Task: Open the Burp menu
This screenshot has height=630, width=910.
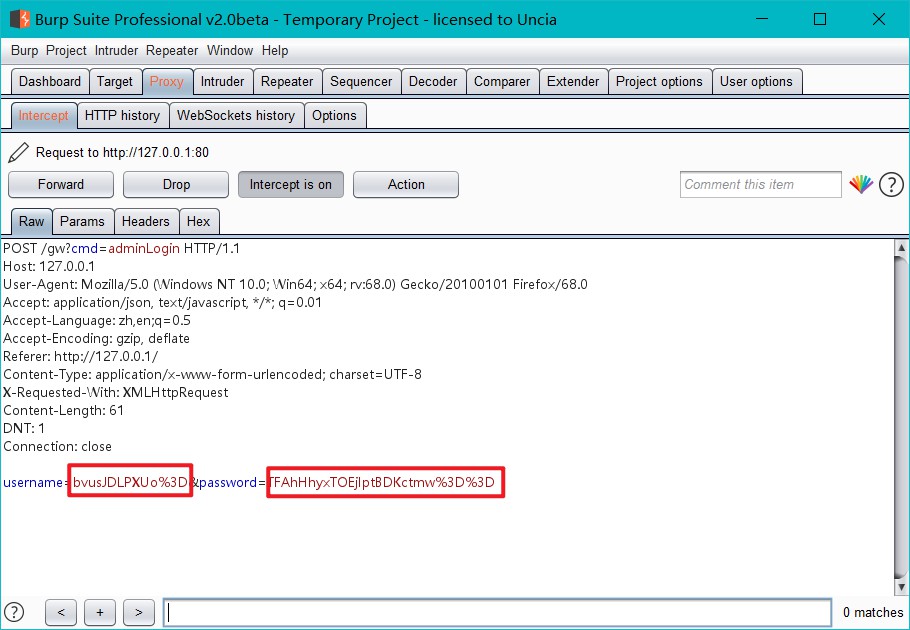Action: [x=24, y=51]
